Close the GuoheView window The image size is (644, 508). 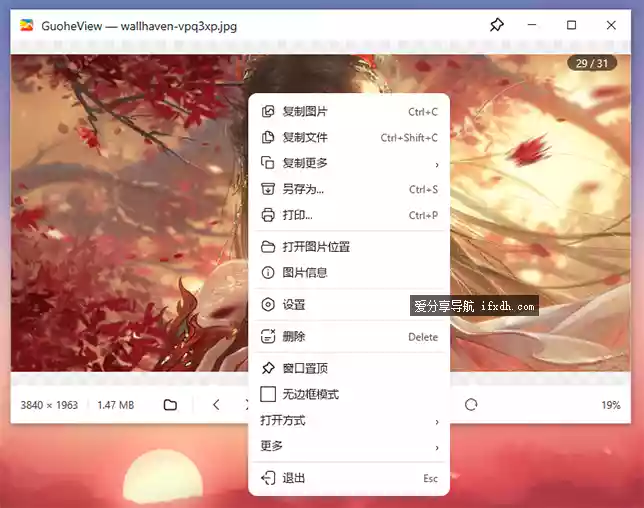click(611, 25)
